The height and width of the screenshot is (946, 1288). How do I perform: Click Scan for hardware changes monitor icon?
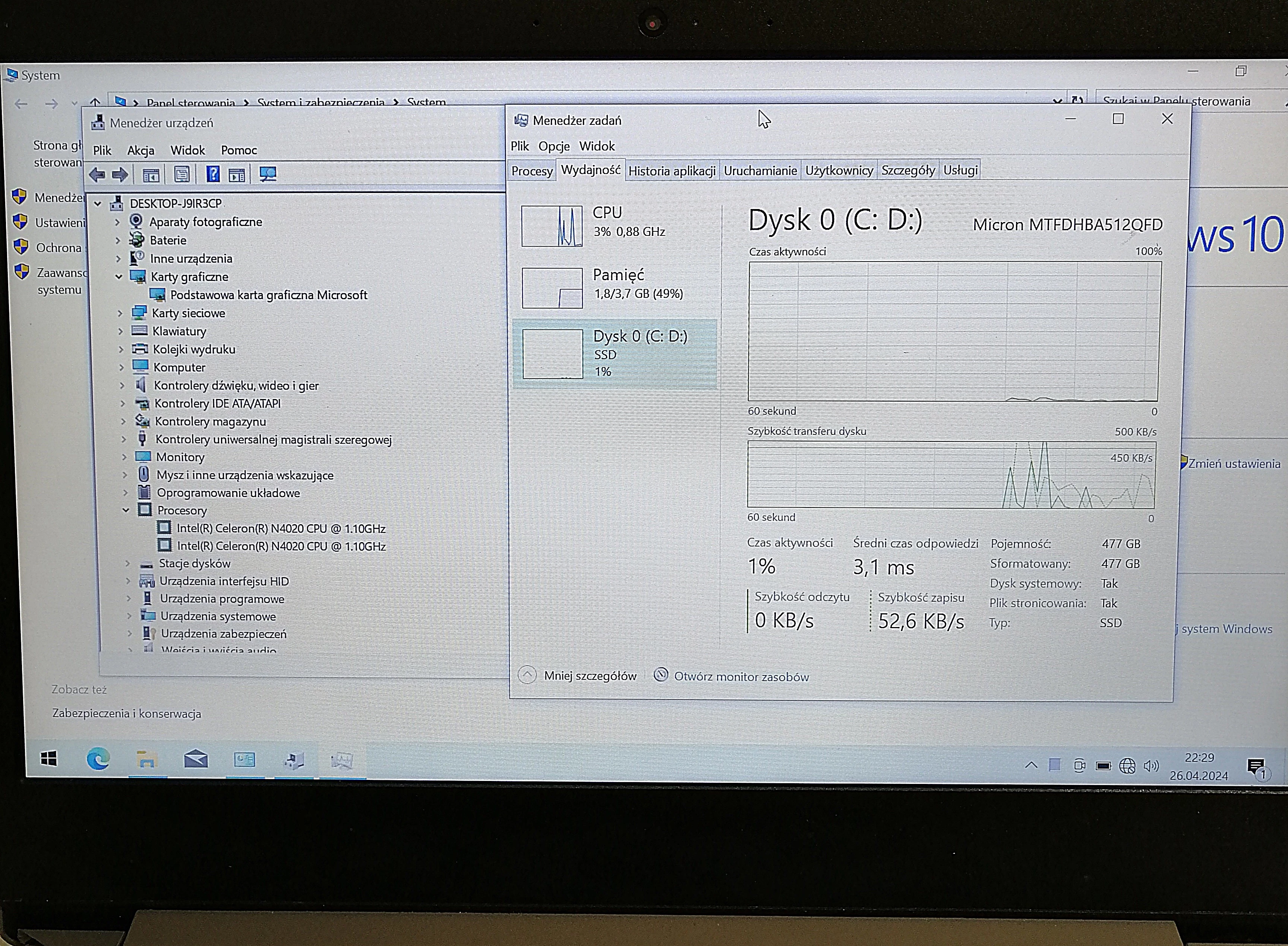268,174
